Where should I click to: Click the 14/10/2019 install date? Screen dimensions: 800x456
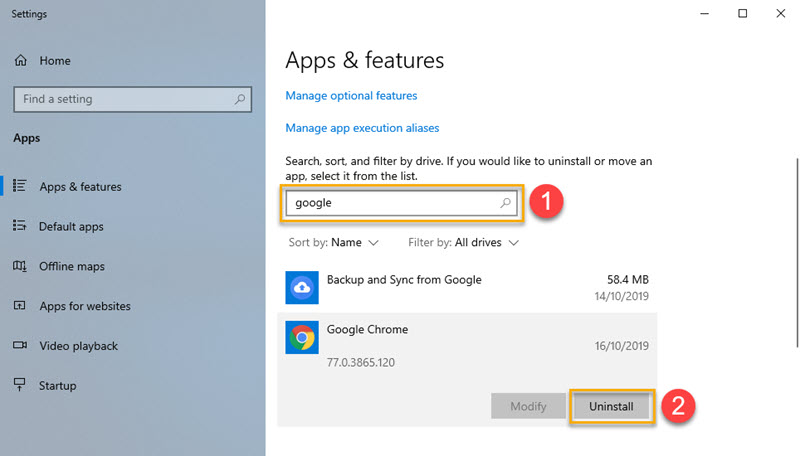621,296
